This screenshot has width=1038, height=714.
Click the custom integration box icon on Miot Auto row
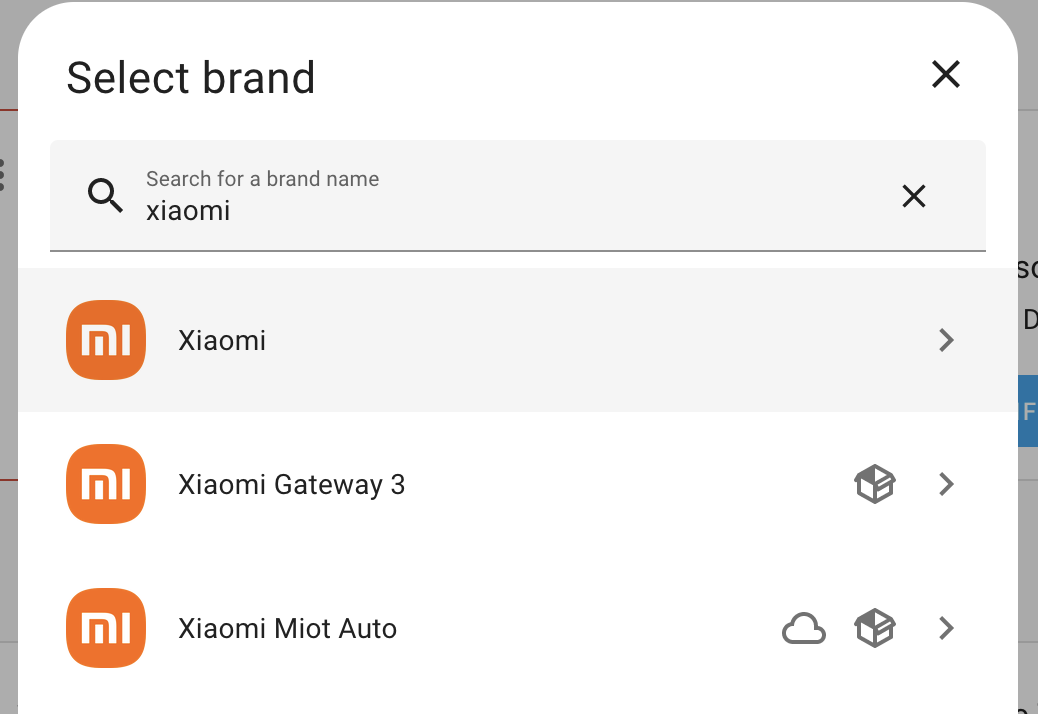(874, 628)
